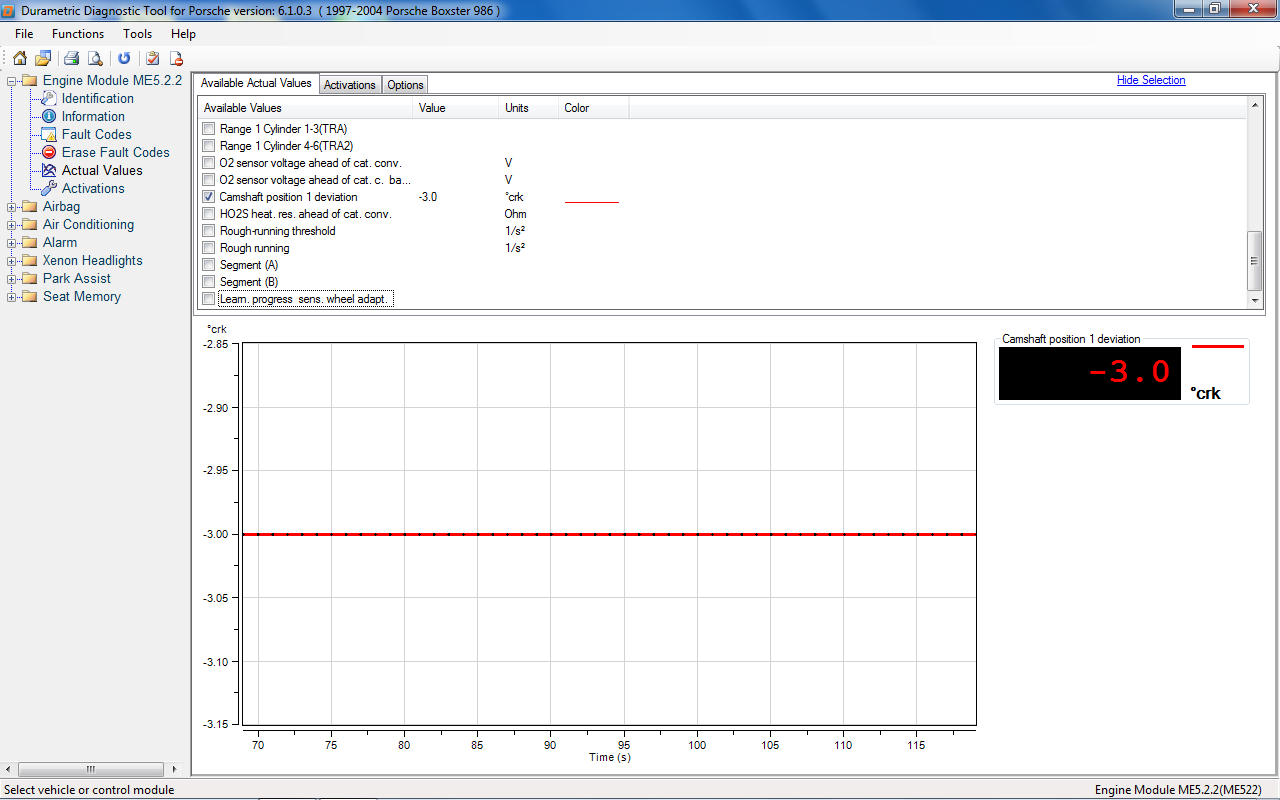Click the Home toolbar icon
This screenshot has height=800, width=1280.
click(x=20, y=58)
